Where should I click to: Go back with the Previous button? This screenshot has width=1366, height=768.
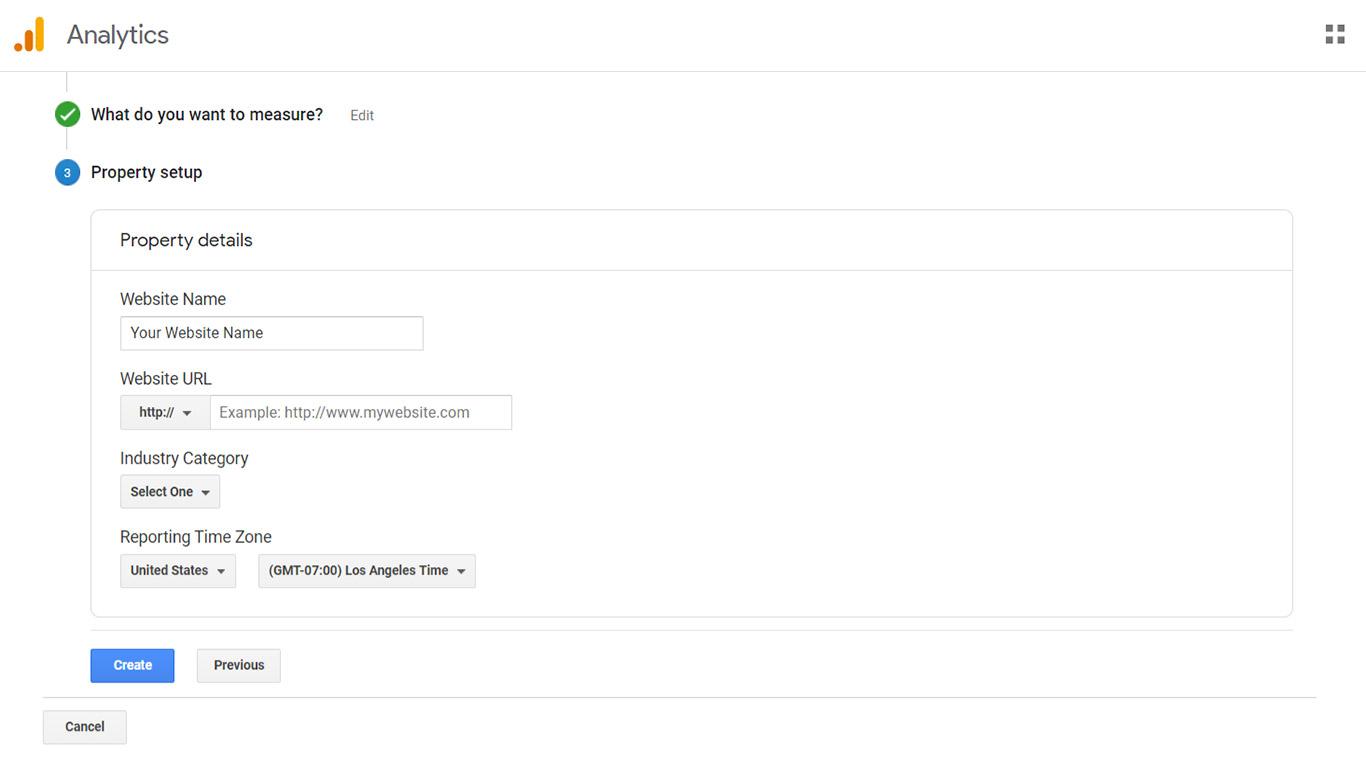239,666
